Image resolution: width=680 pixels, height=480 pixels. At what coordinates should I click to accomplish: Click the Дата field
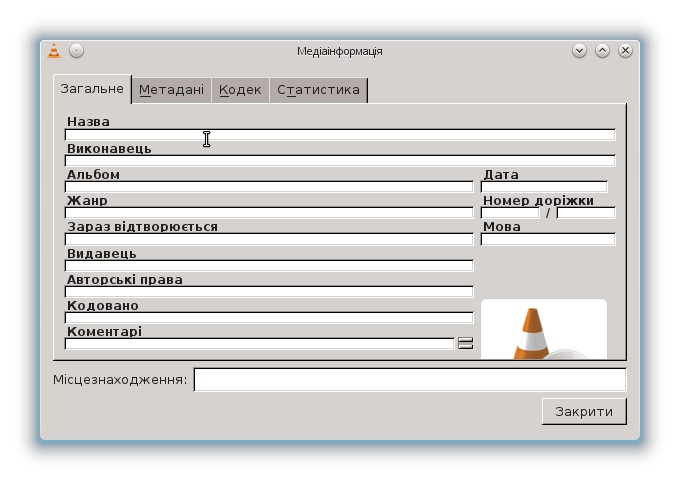point(544,187)
